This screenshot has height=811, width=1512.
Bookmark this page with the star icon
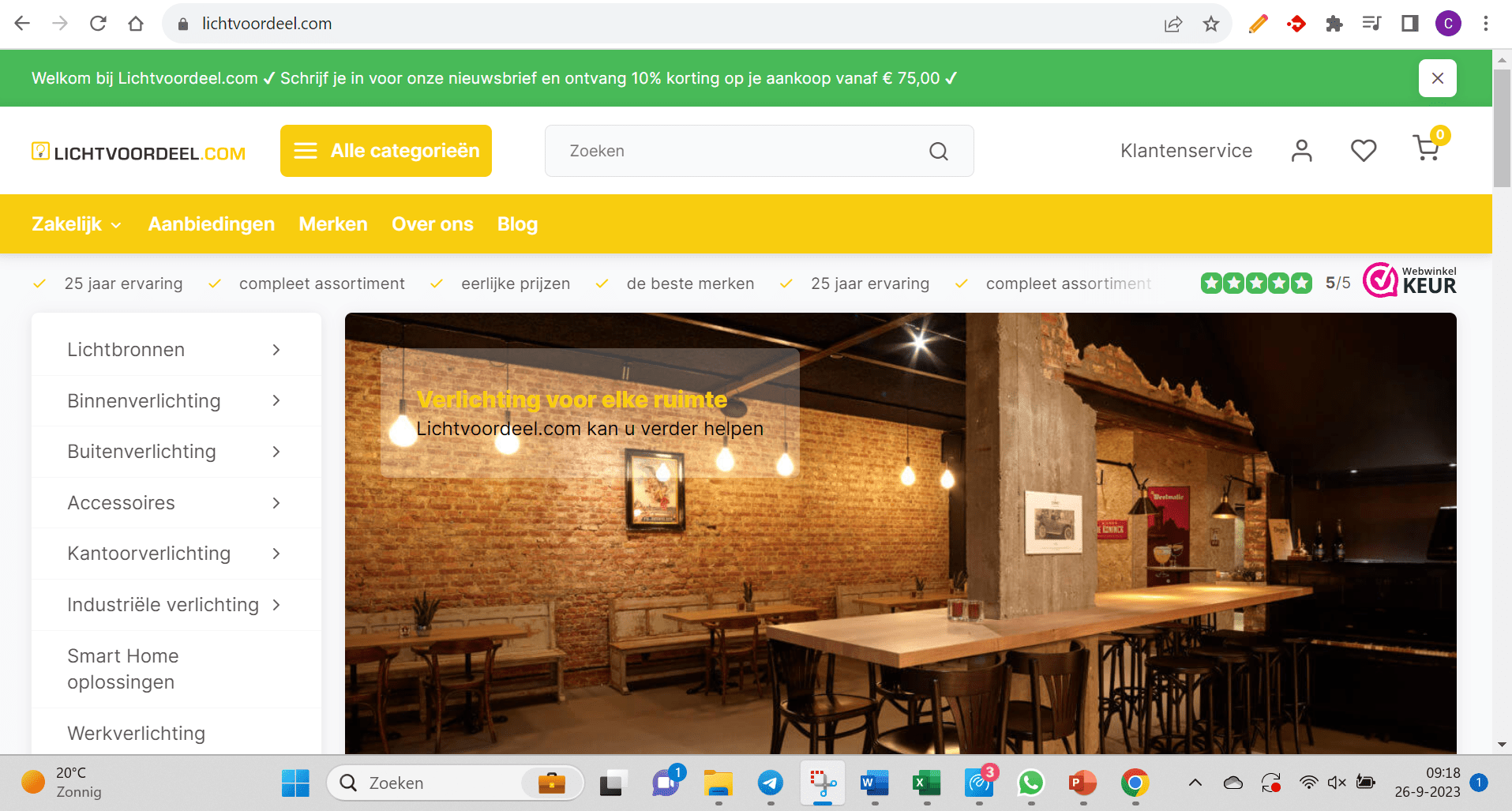[1211, 24]
